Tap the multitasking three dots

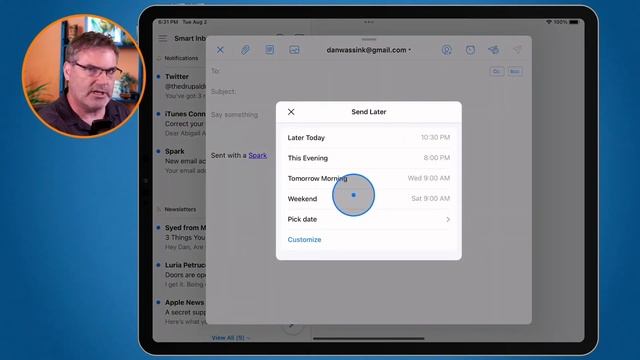pyautogui.click(x=369, y=22)
